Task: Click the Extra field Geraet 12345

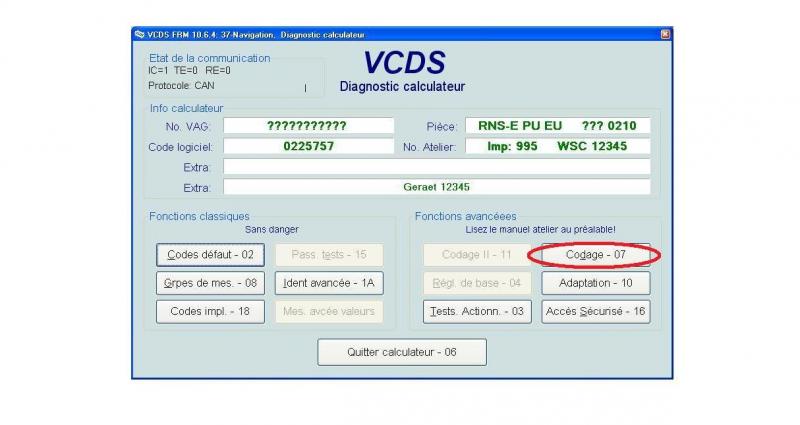Action: point(437,187)
